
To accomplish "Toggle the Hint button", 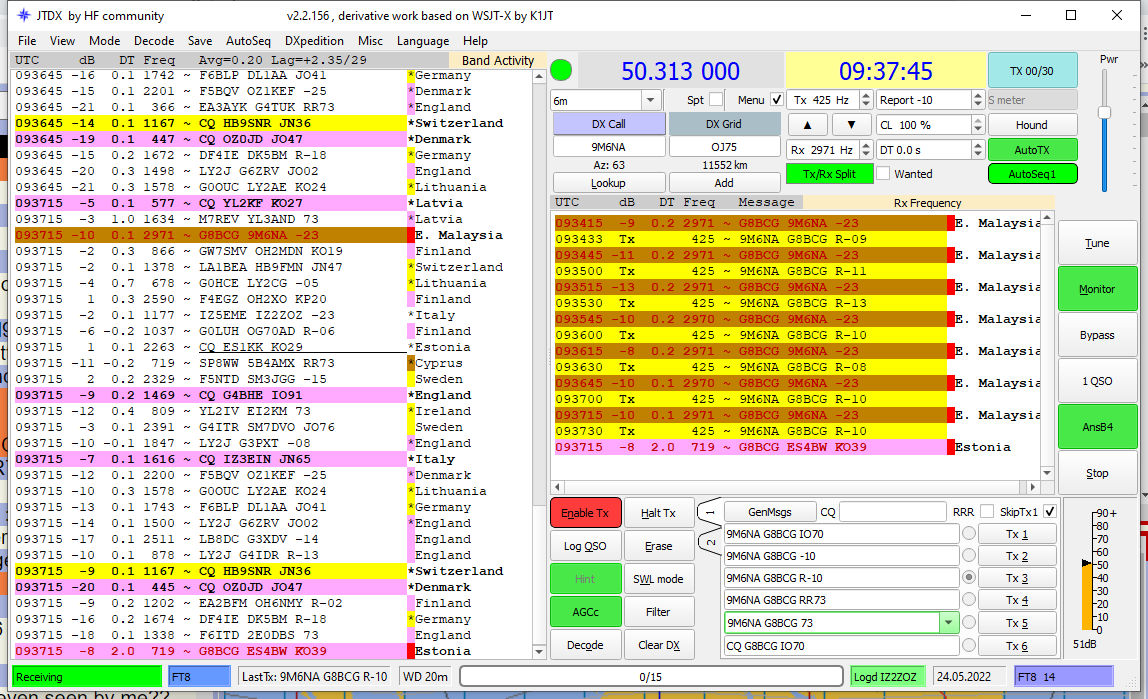I will [585, 579].
